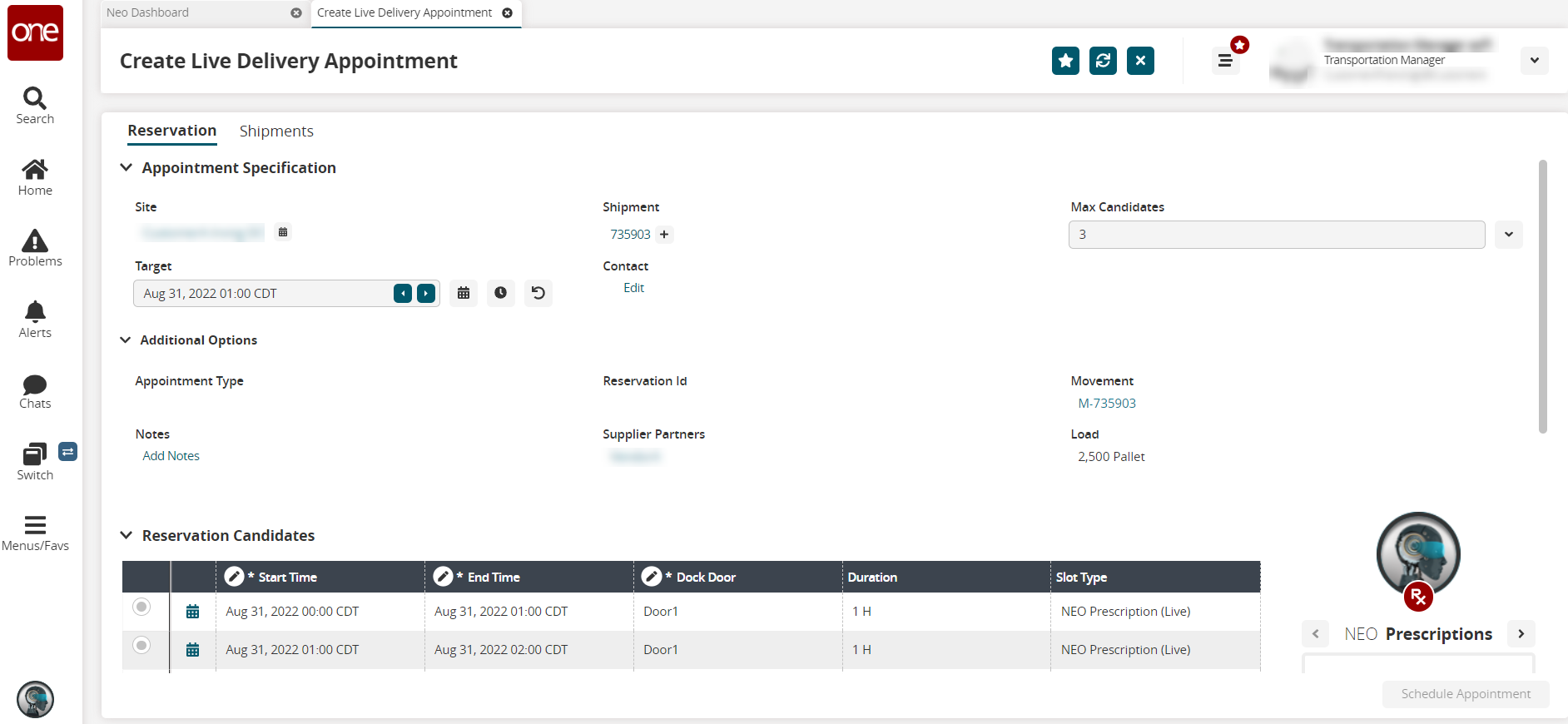Collapse Additional Options section

(x=126, y=340)
